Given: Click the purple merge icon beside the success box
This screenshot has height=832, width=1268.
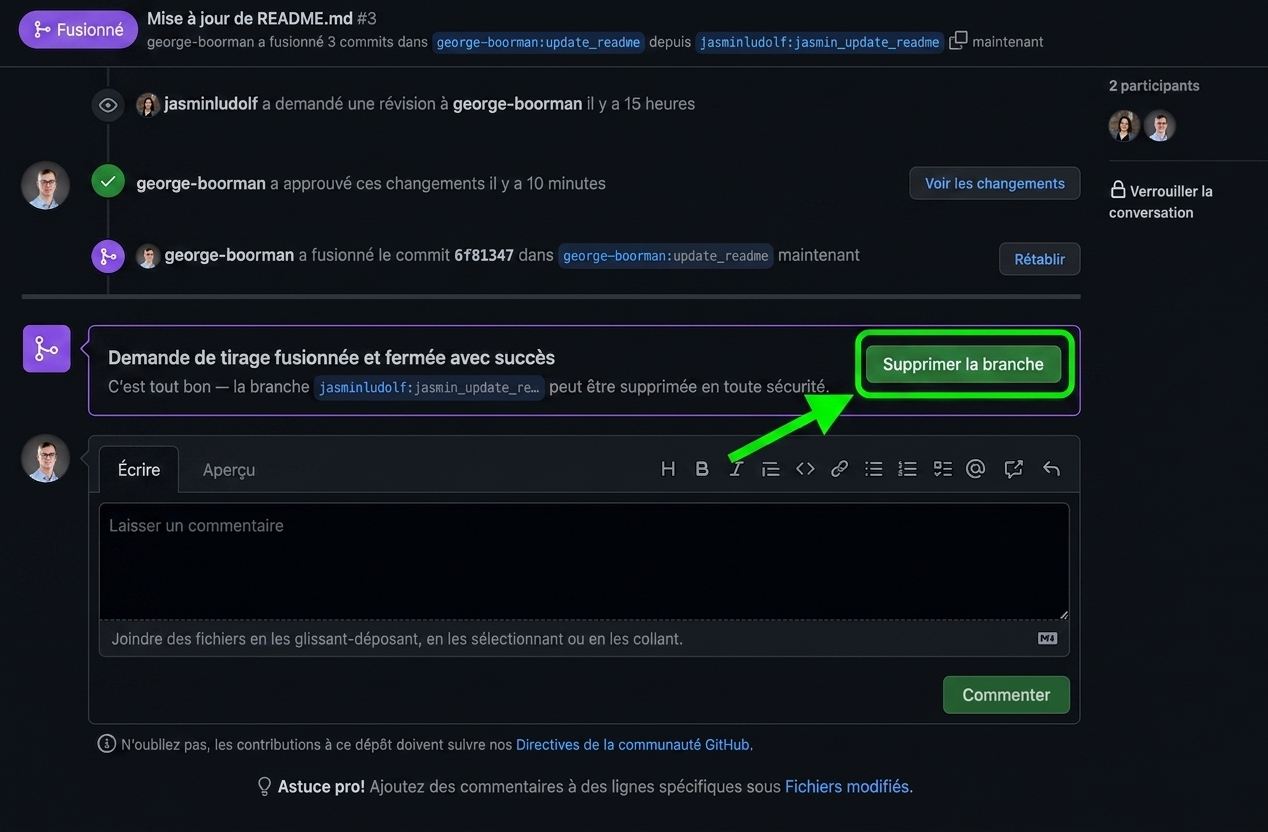Looking at the screenshot, I should click(x=46, y=348).
